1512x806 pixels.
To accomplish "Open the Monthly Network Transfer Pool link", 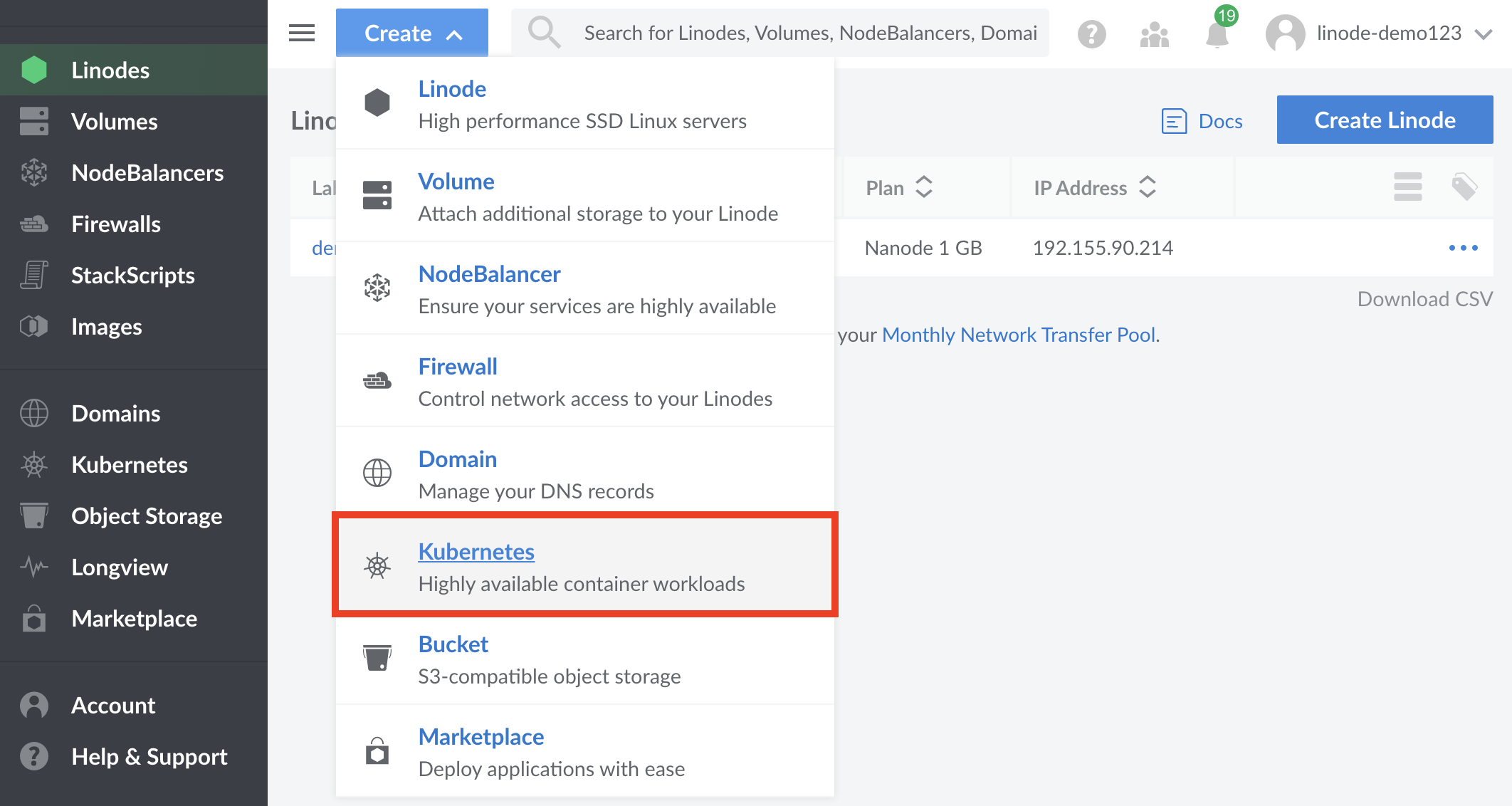I will (1019, 334).
